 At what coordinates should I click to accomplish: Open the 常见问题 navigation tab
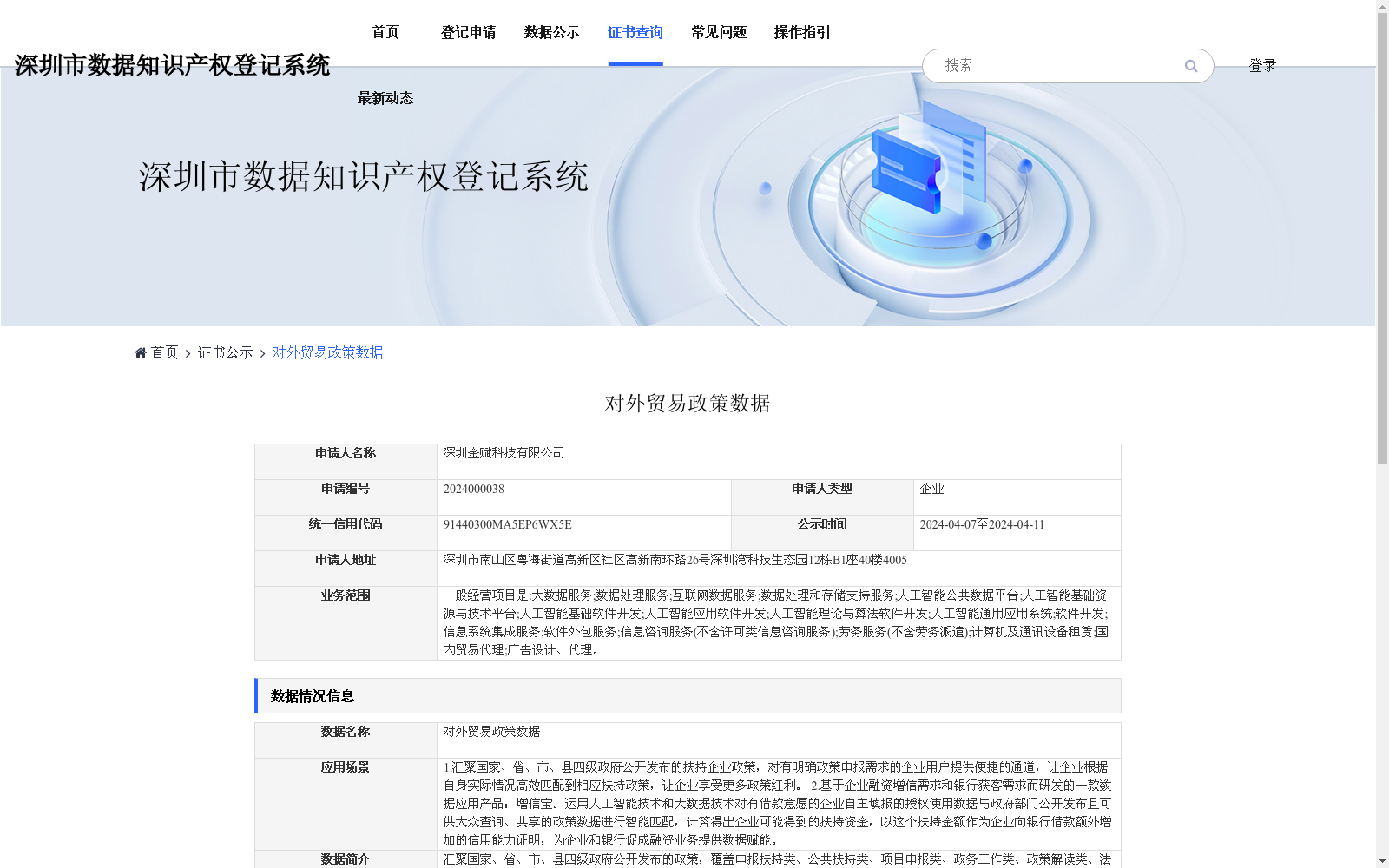tap(719, 32)
